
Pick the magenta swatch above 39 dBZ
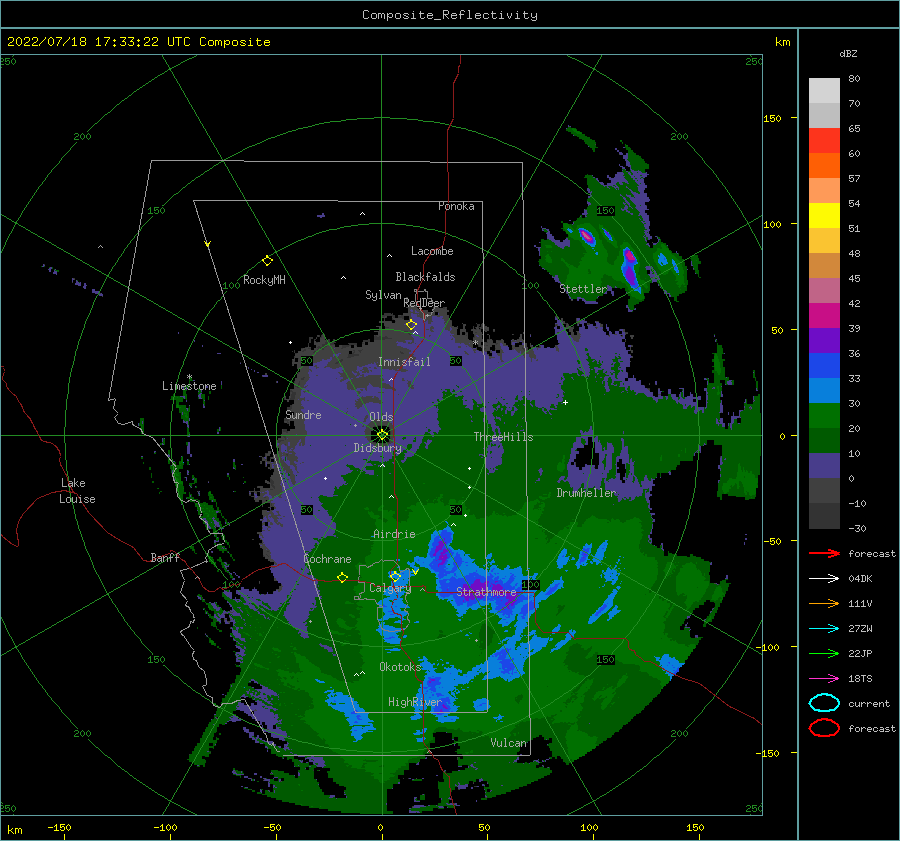[x=824, y=316]
